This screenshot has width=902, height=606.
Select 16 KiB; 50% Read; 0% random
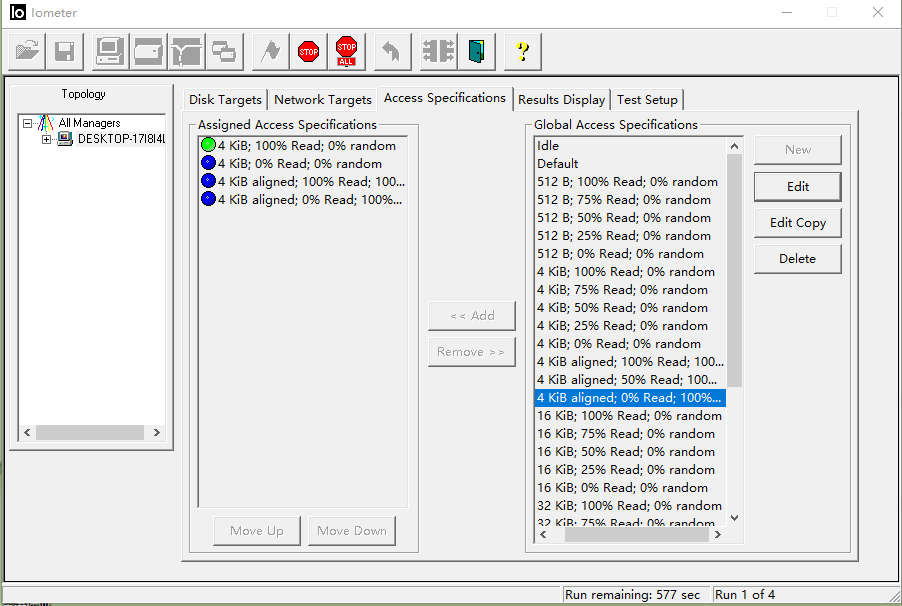pos(630,452)
